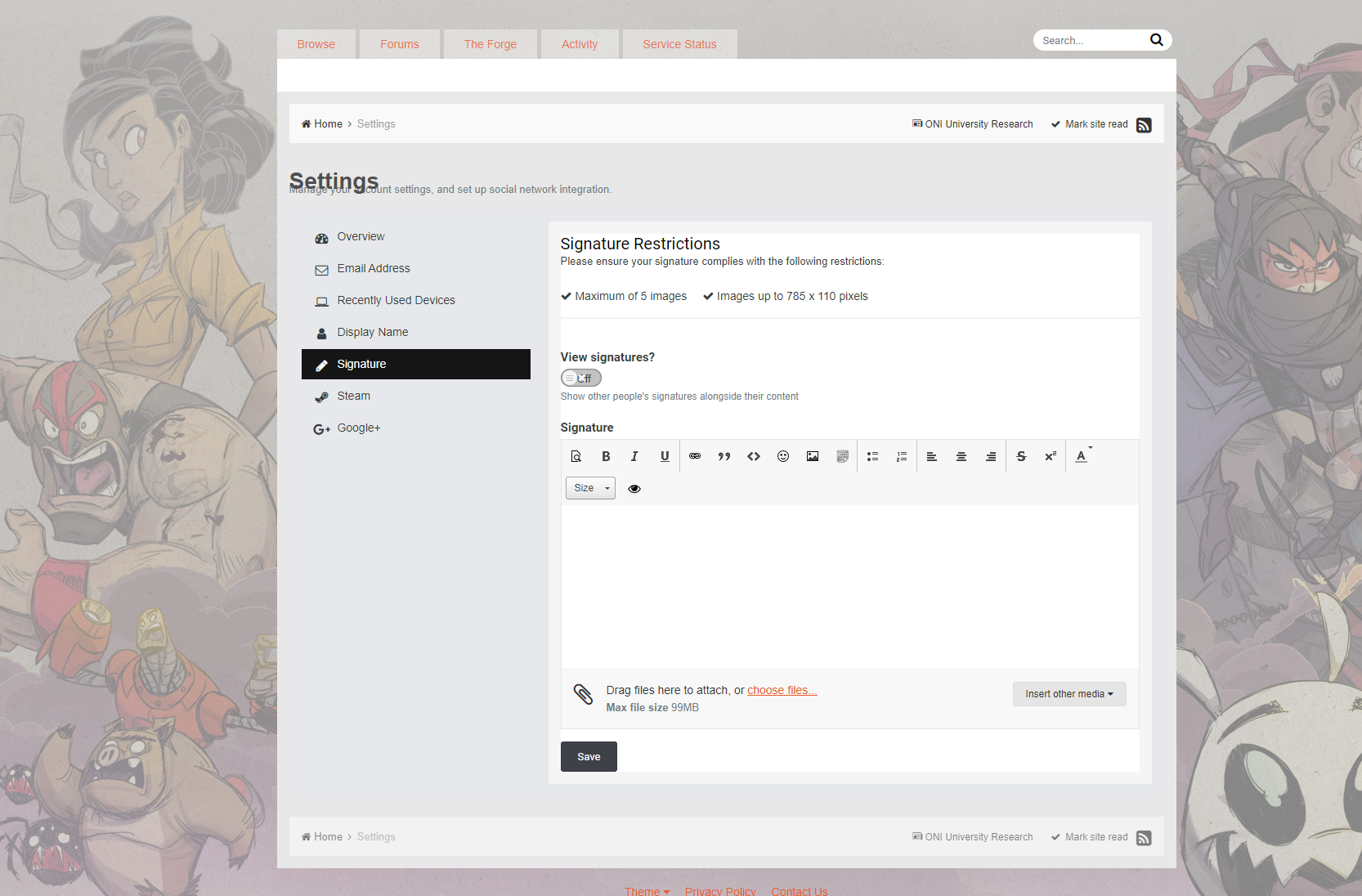Open ONI University Research in top bar

(973, 124)
